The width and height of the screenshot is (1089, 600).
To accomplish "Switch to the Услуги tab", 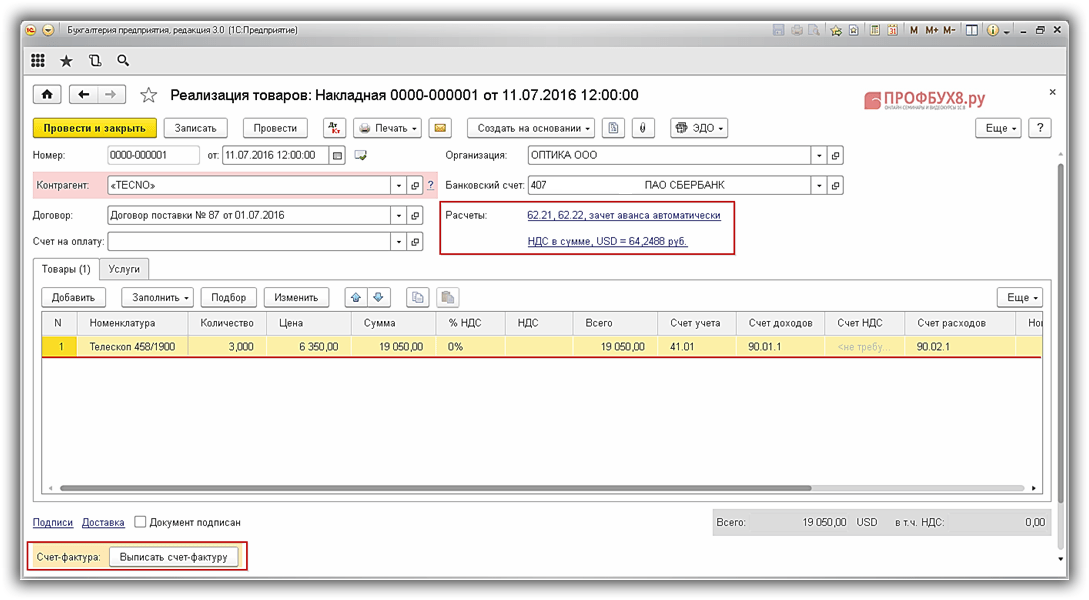I will click(125, 268).
